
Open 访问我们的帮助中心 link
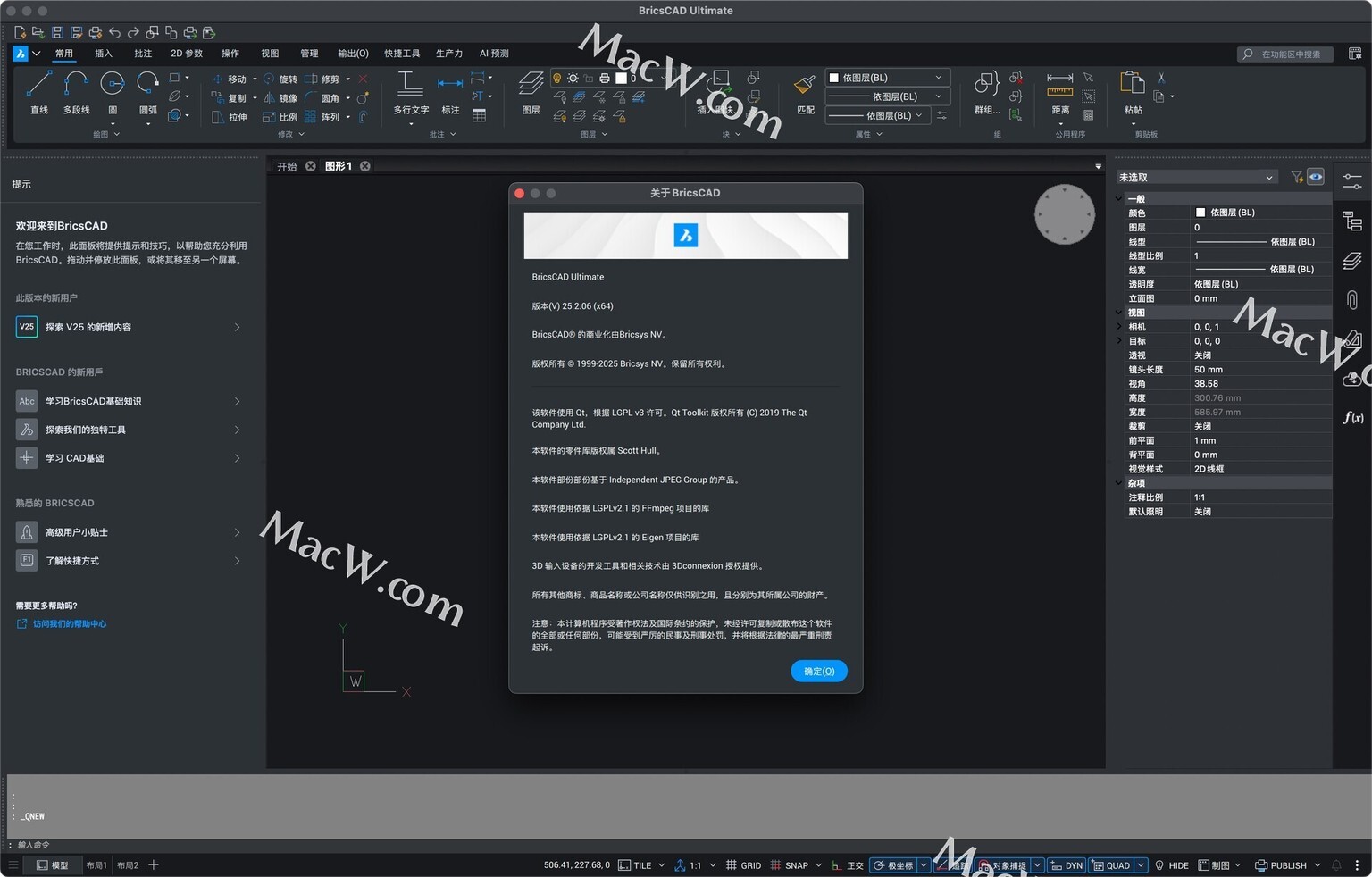click(x=70, y=623)
